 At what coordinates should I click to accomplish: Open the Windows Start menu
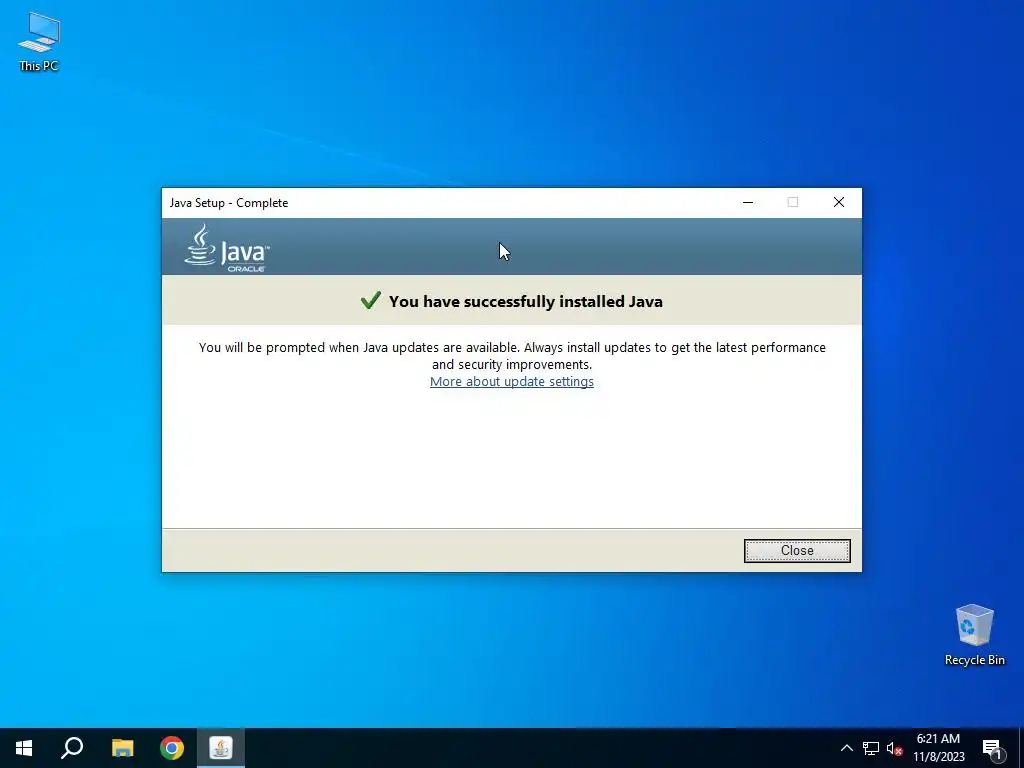tap(24, 748)
